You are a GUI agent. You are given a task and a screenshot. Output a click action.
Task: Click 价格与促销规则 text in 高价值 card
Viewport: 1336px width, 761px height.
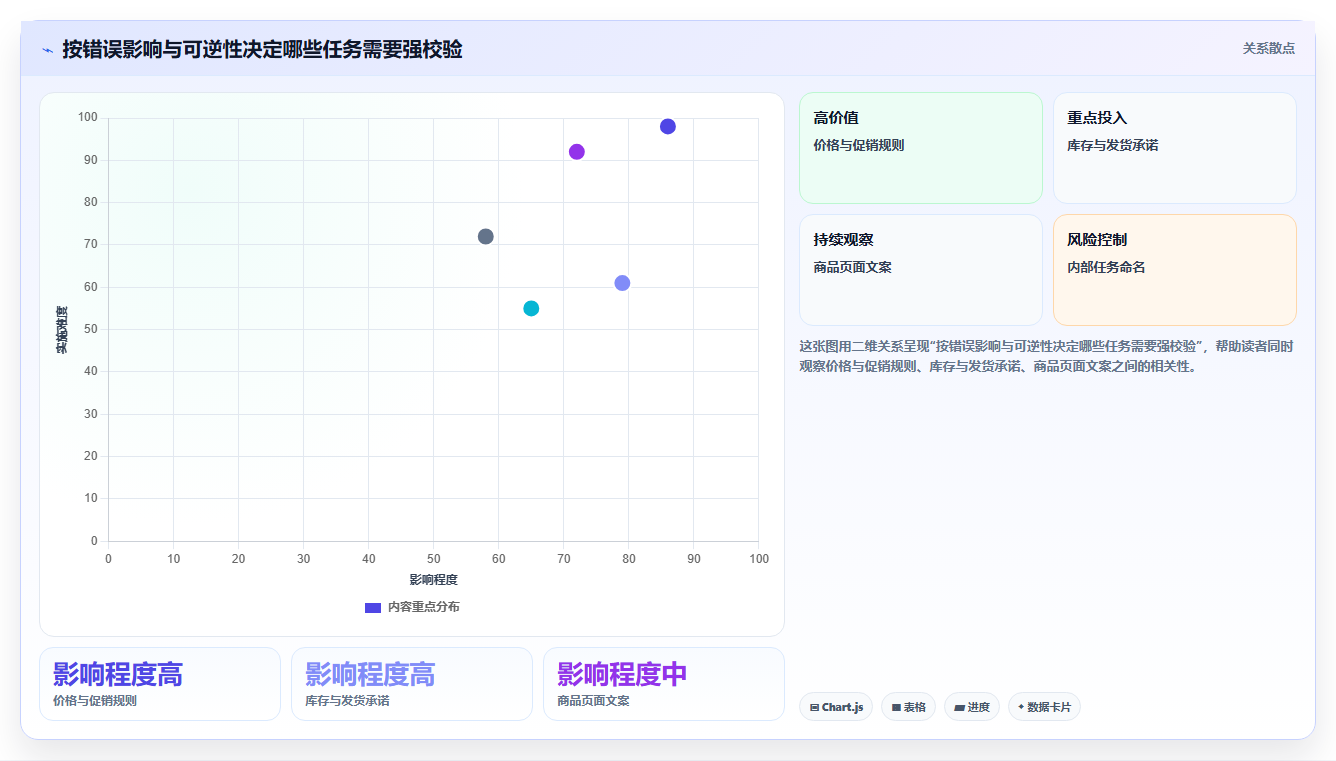(x=859, y=145)
